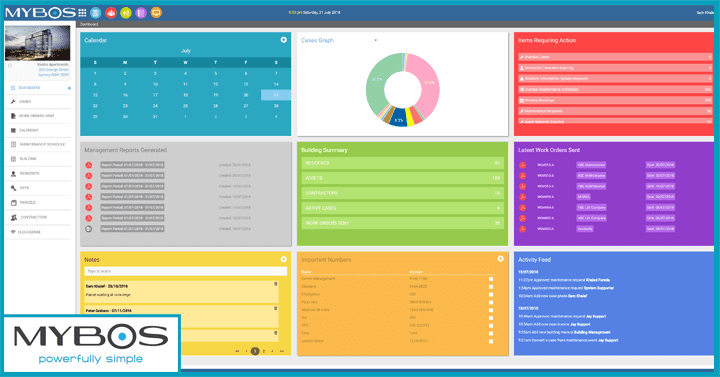The height and width of the screenshot is (377, 720).
Task: Collapse sidebar using arrow next to Dashboard
Action: (69, 88)
